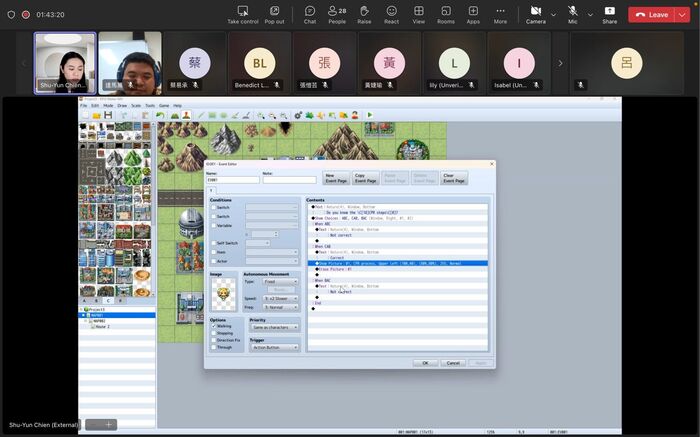
Task: Click the Zoom In magnifier icon
Action: [261, 115]
